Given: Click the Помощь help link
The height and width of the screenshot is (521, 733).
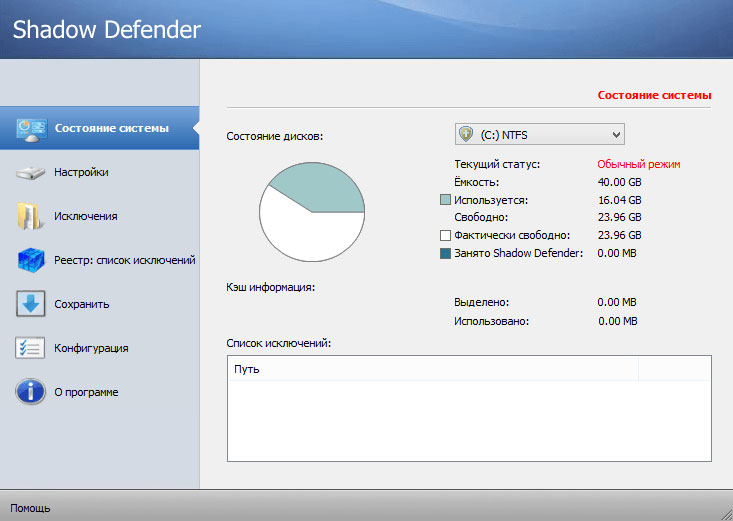Looking at the screenshot, I should 30,508.
